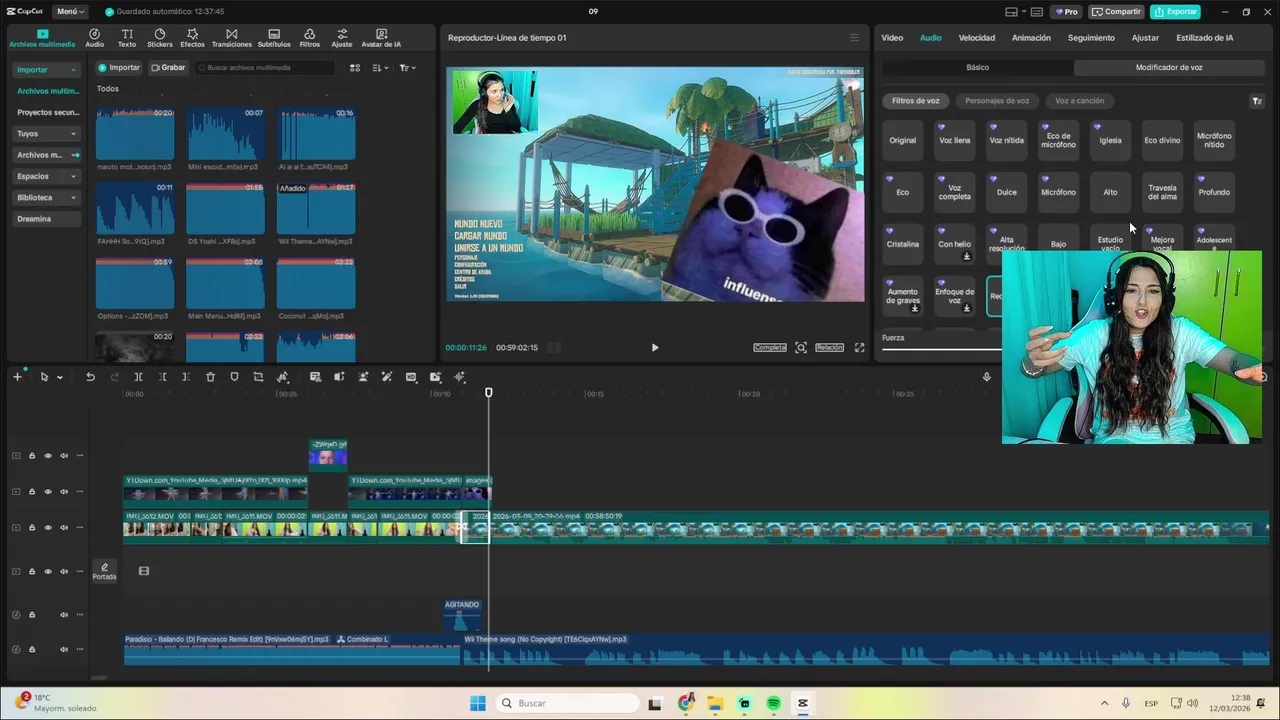The image size is (1280, 720).
Task: Click the cover frame icon beside Portada
Action: (x=144, y=571)
